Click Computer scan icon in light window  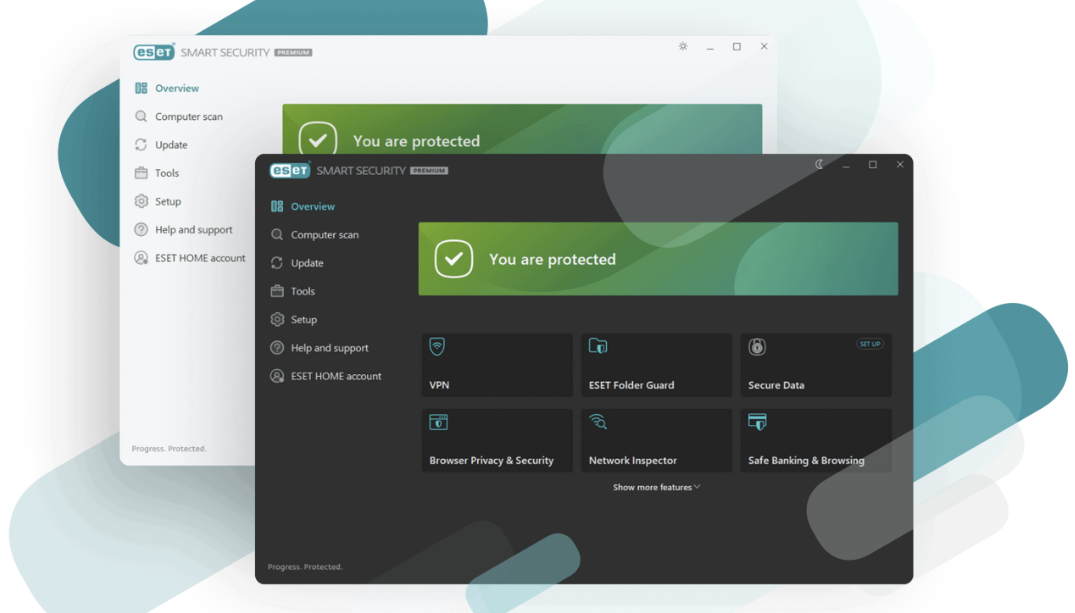point(141,117)
